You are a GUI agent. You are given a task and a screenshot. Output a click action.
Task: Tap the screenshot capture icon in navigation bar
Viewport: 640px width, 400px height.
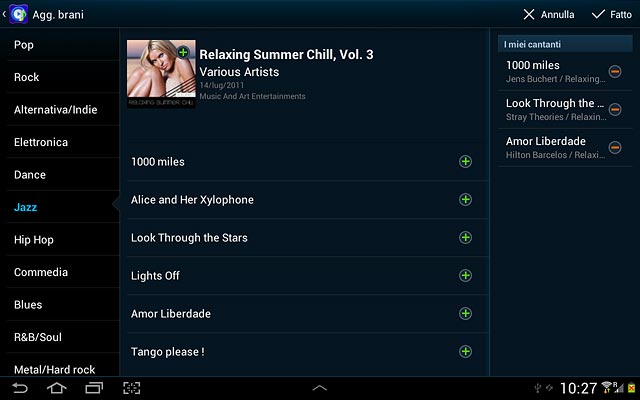point(131,388)
